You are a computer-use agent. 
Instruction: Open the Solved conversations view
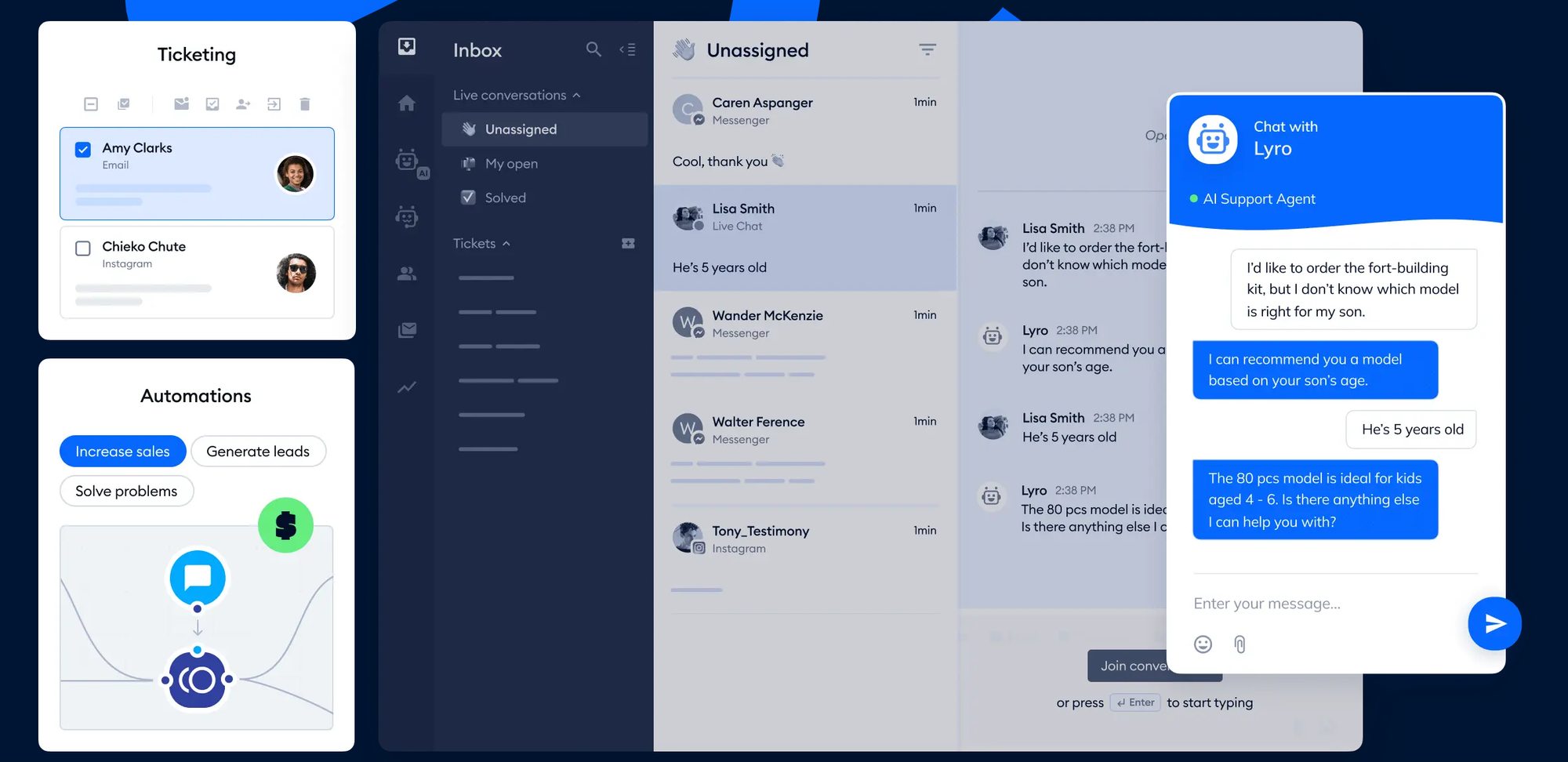click(x=506, y=198)
